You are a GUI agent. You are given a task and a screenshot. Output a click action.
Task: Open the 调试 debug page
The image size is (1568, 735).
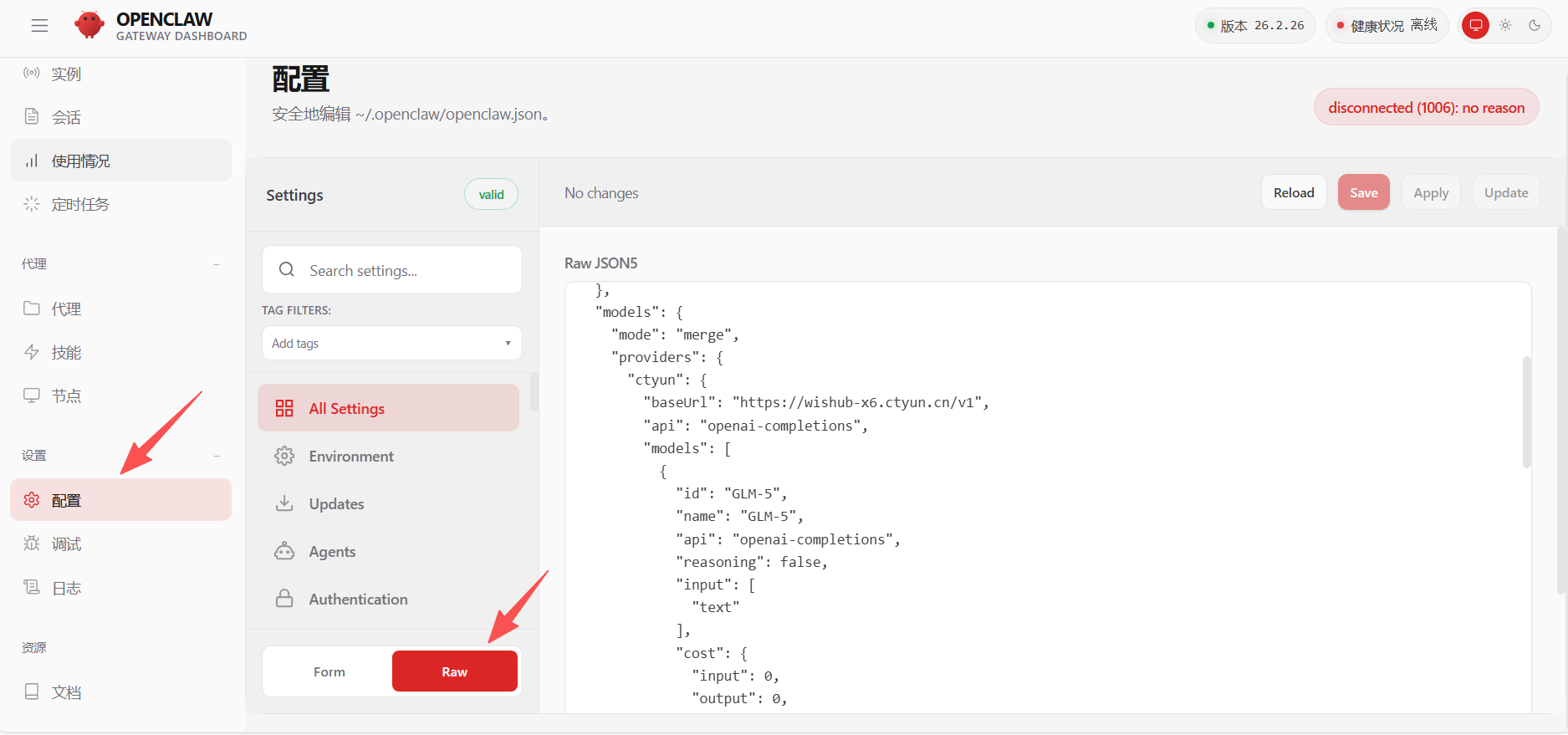point(66,544)
